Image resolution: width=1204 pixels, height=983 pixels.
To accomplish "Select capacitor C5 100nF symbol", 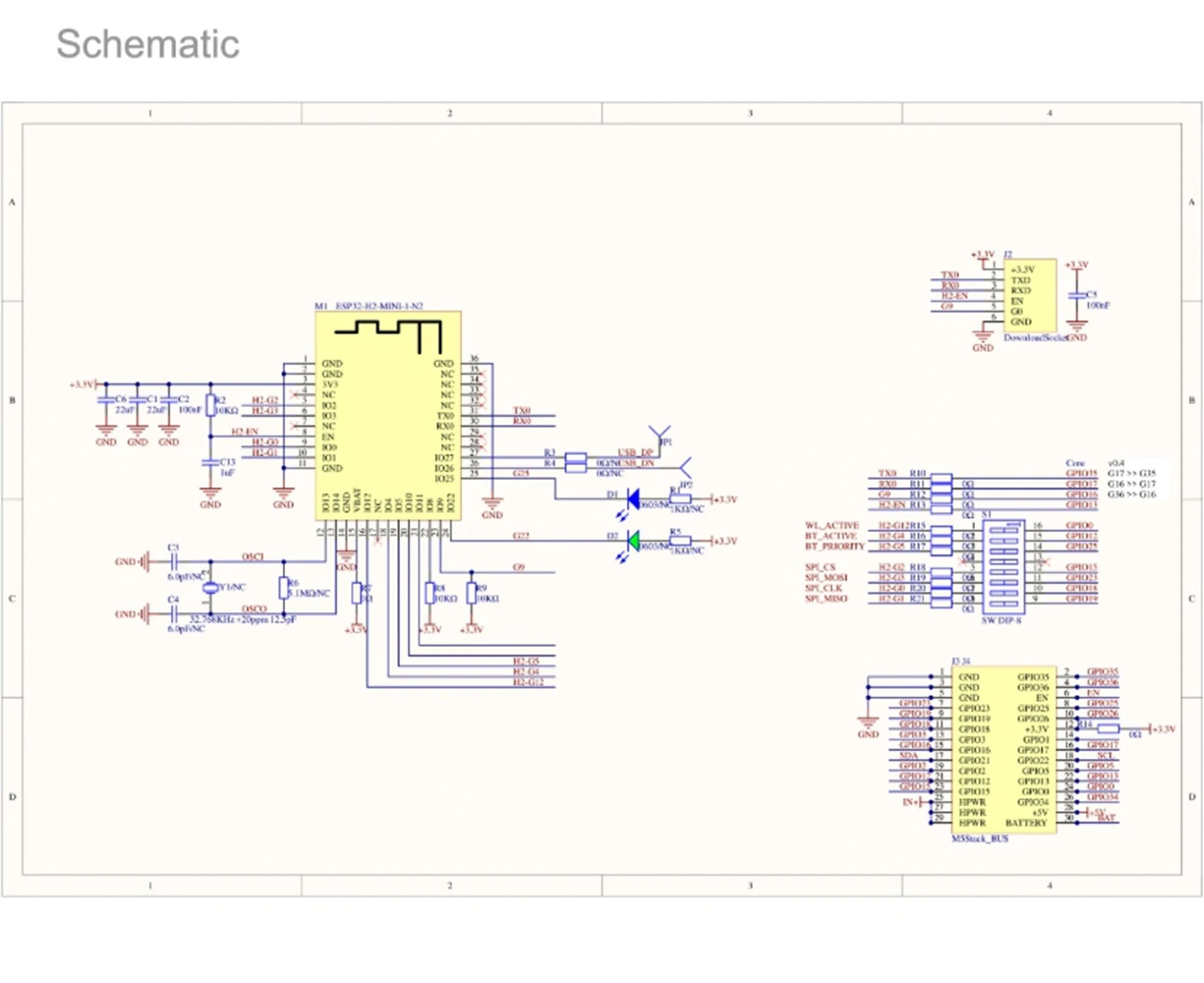I will 1077,295.
